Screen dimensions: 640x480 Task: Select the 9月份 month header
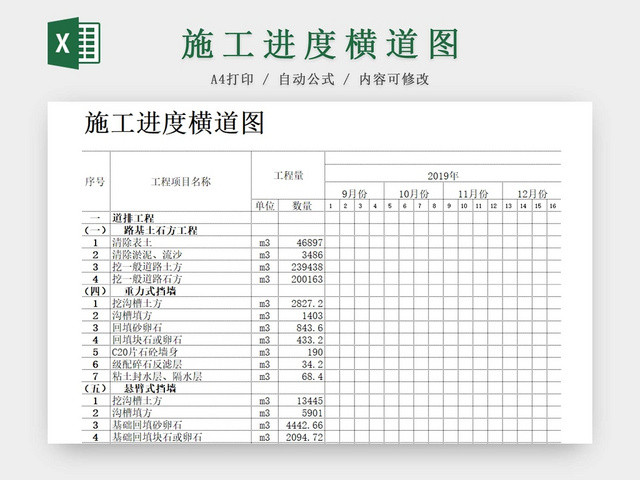pos(354,193)
